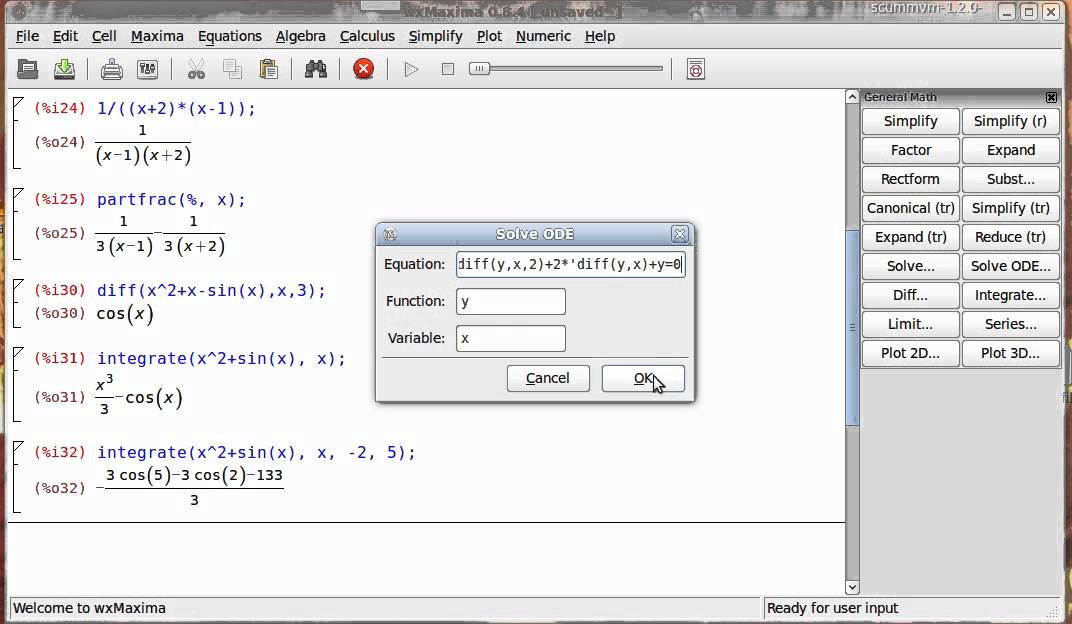
Task: Click the lifebuoy Help icon in toolbar
Action: coord(695,69)
